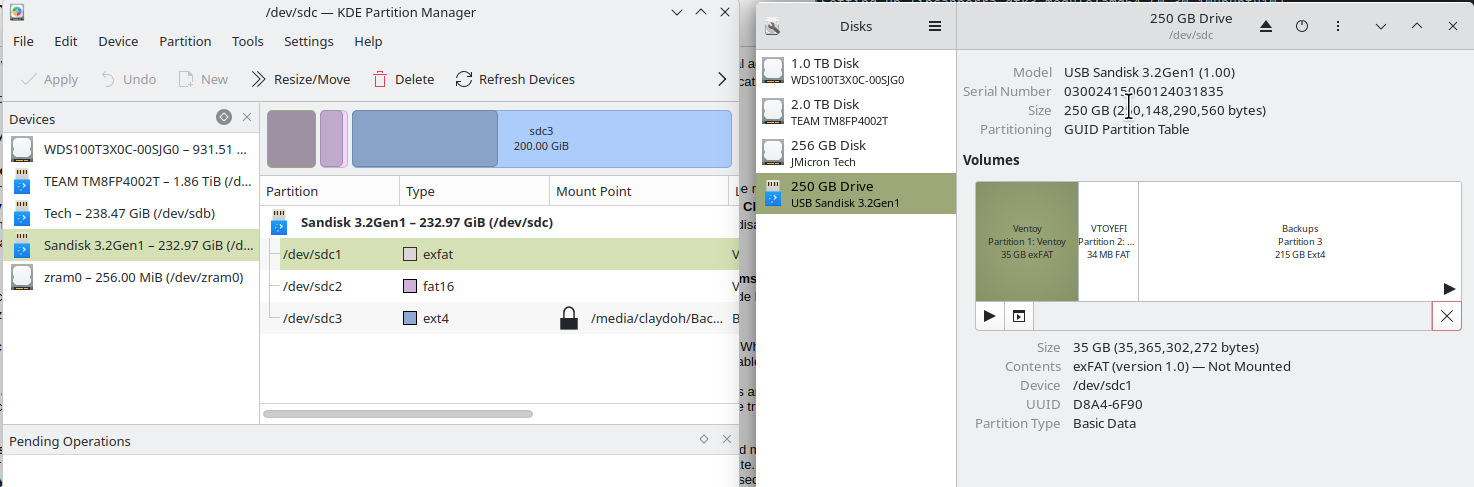Click the KDE Partition Manager title bar icon
Screen dimensions: 1474x487
pyautogui.click(x=16, y=13)
